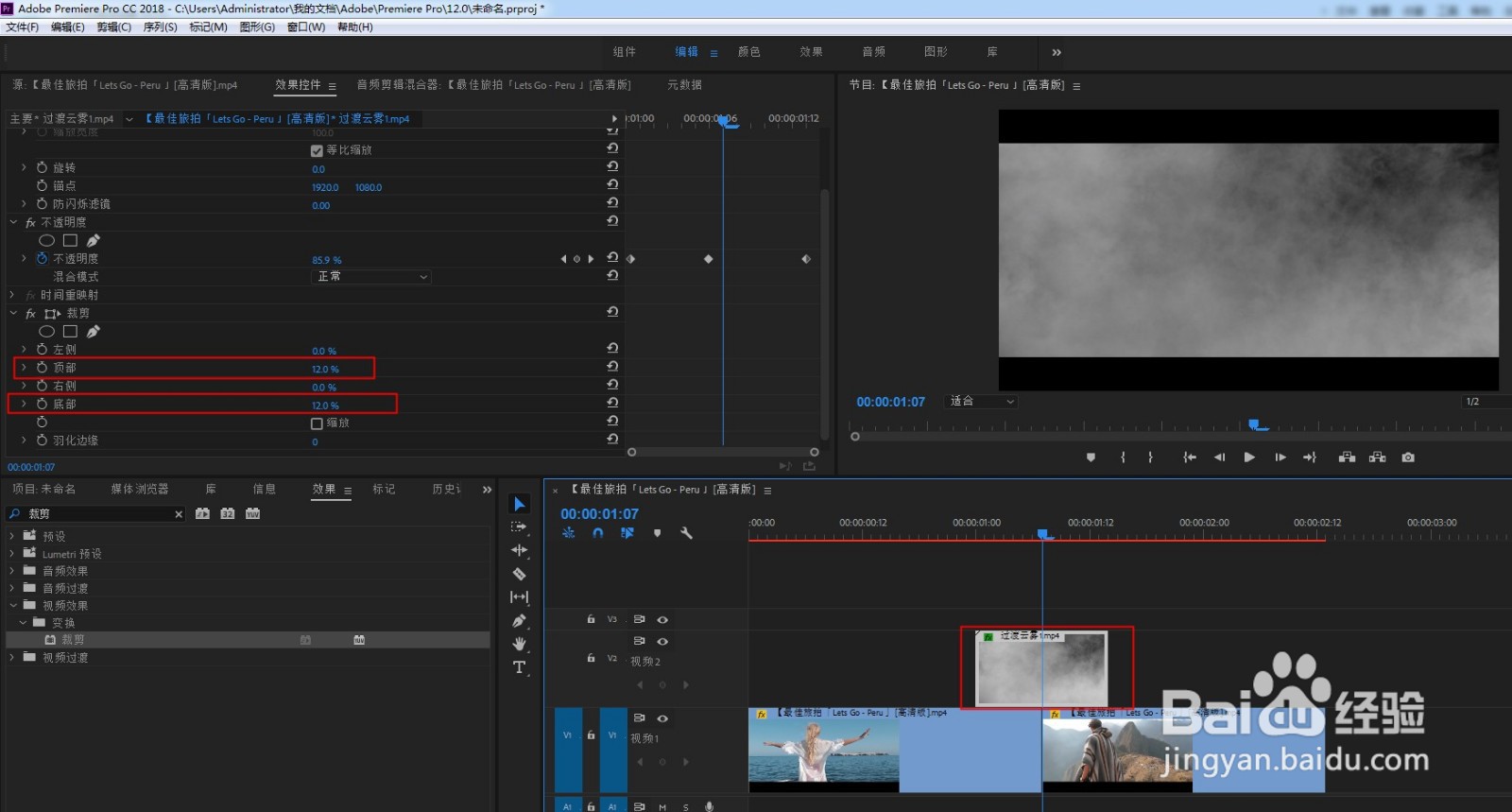Add marker in timeline panel

point(657,533)
